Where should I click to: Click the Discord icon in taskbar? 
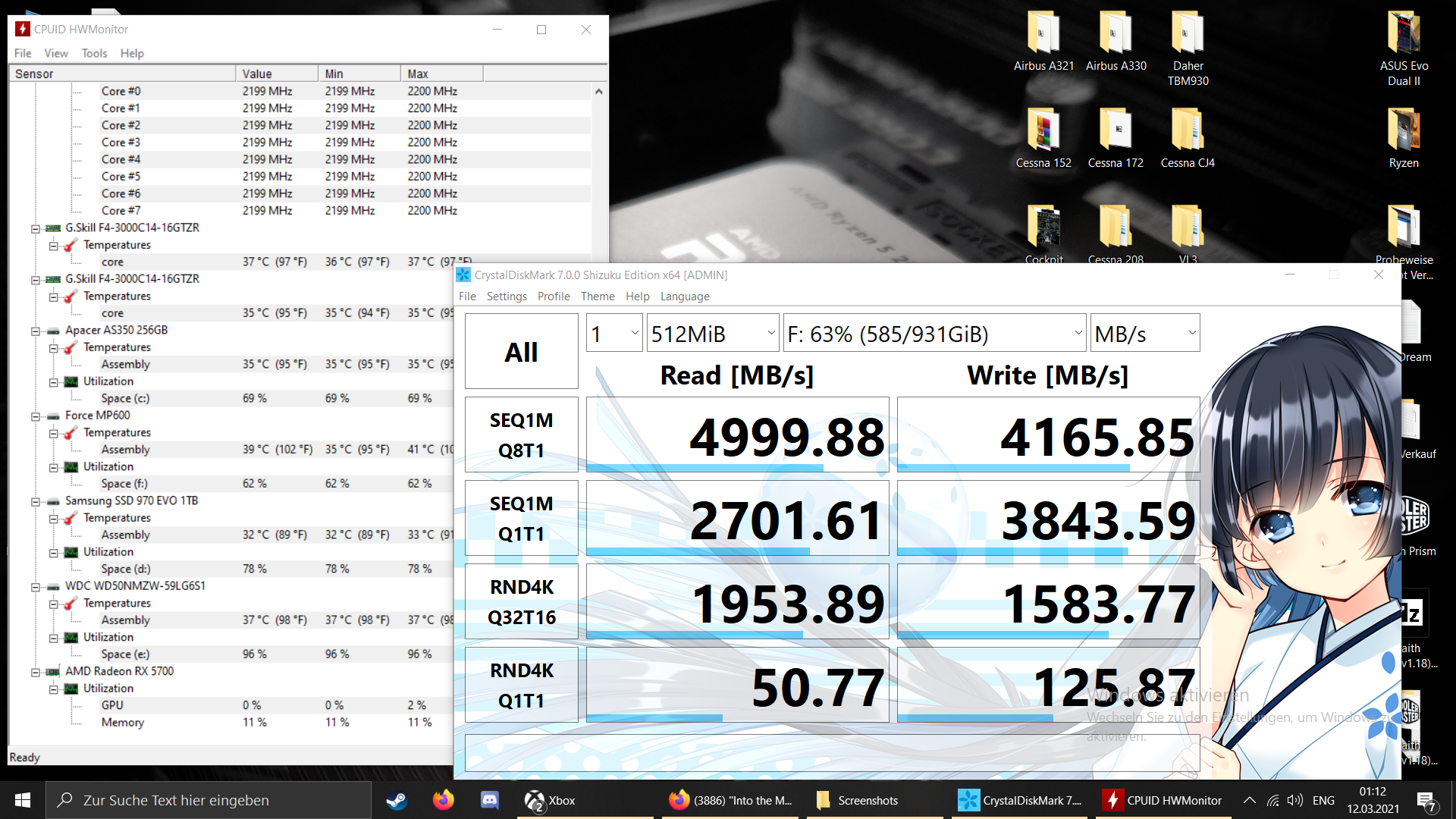(x=490, y=800)
